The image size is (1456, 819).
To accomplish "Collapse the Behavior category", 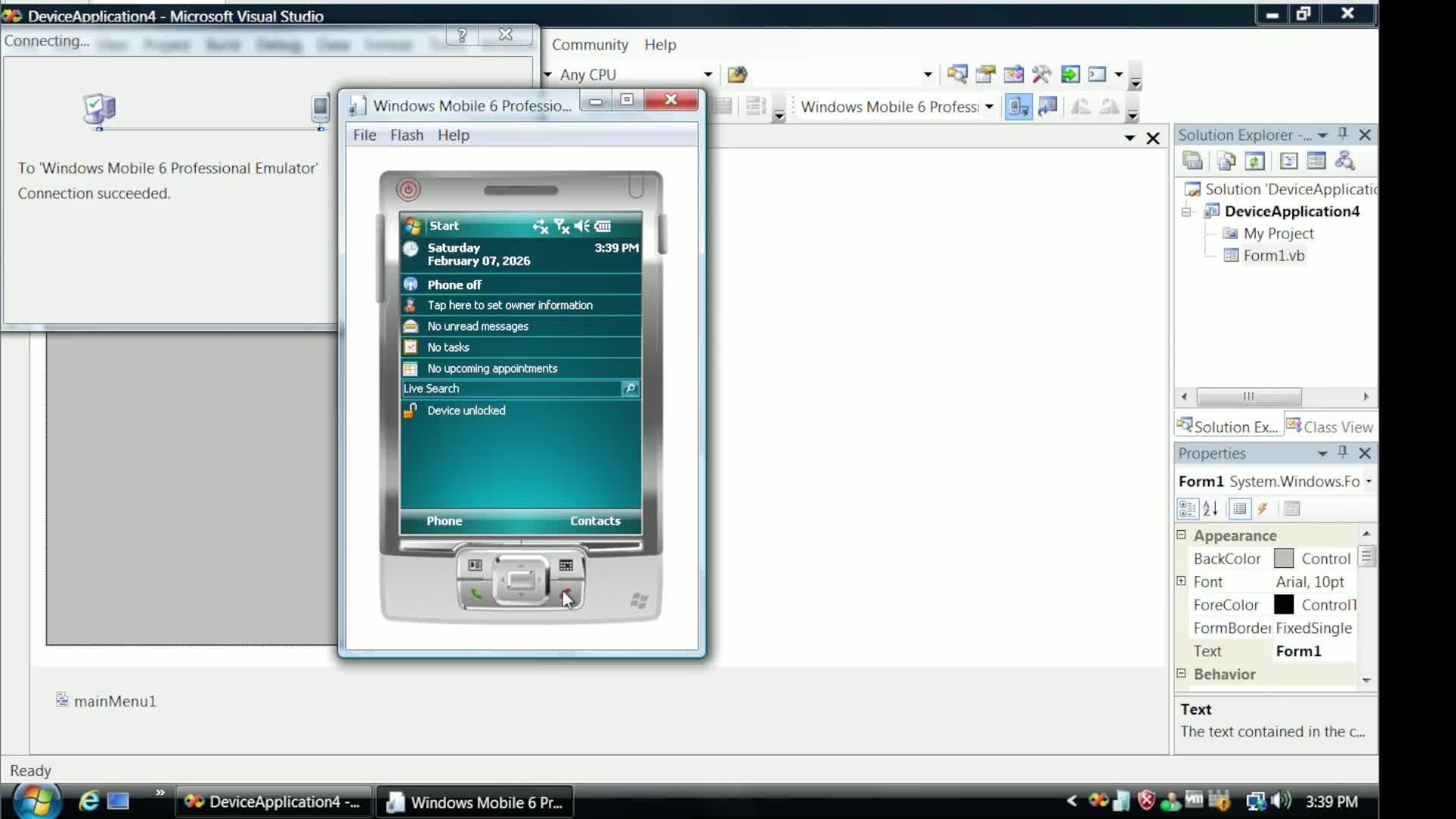I will pyautogui.click(x=1181, y=673).
